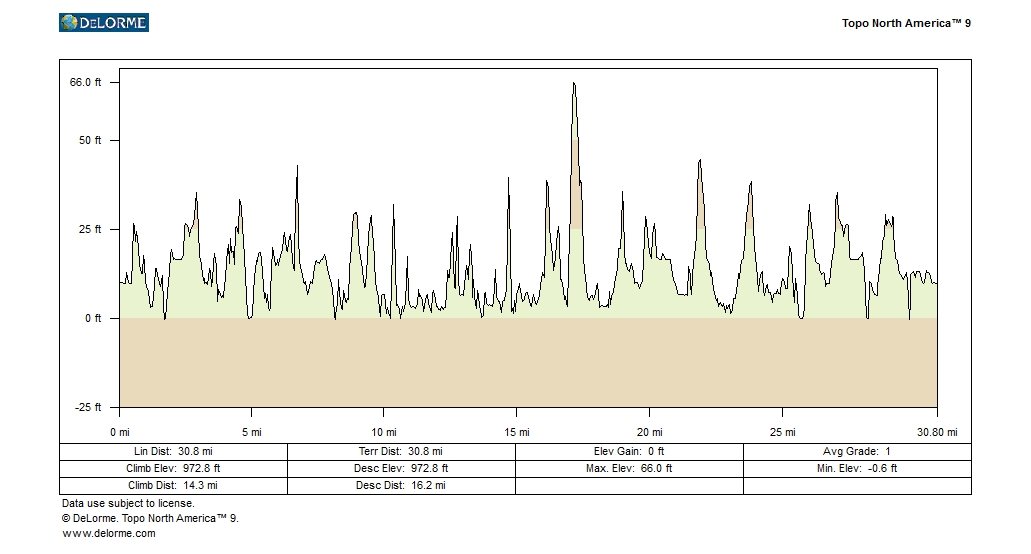Click the DeLorme logo in the header
The width and height of the screenshot is (1031, 554).
click(x=104, y=22)
